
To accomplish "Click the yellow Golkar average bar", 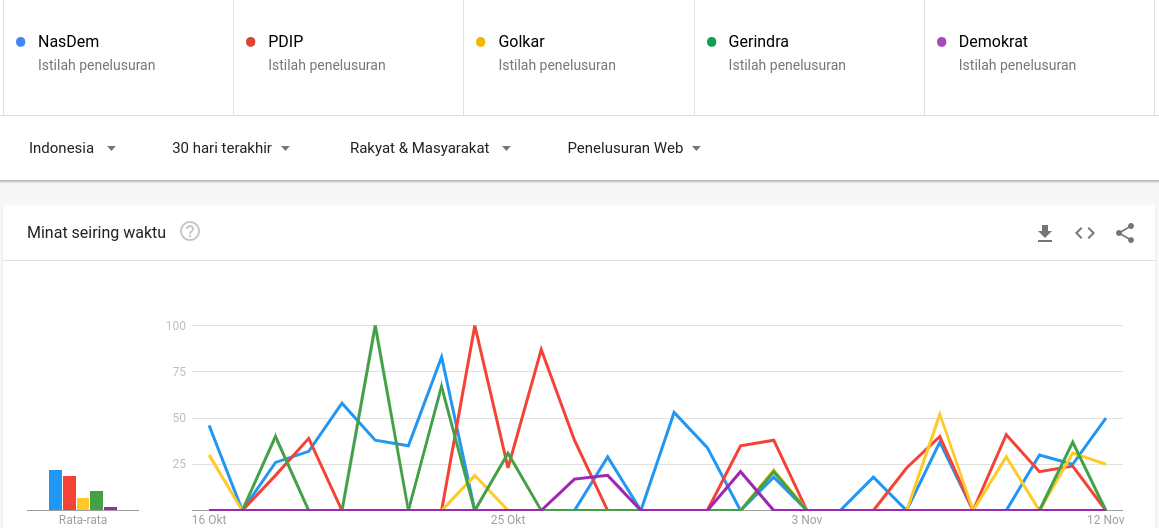I will (x=83, y=504).
